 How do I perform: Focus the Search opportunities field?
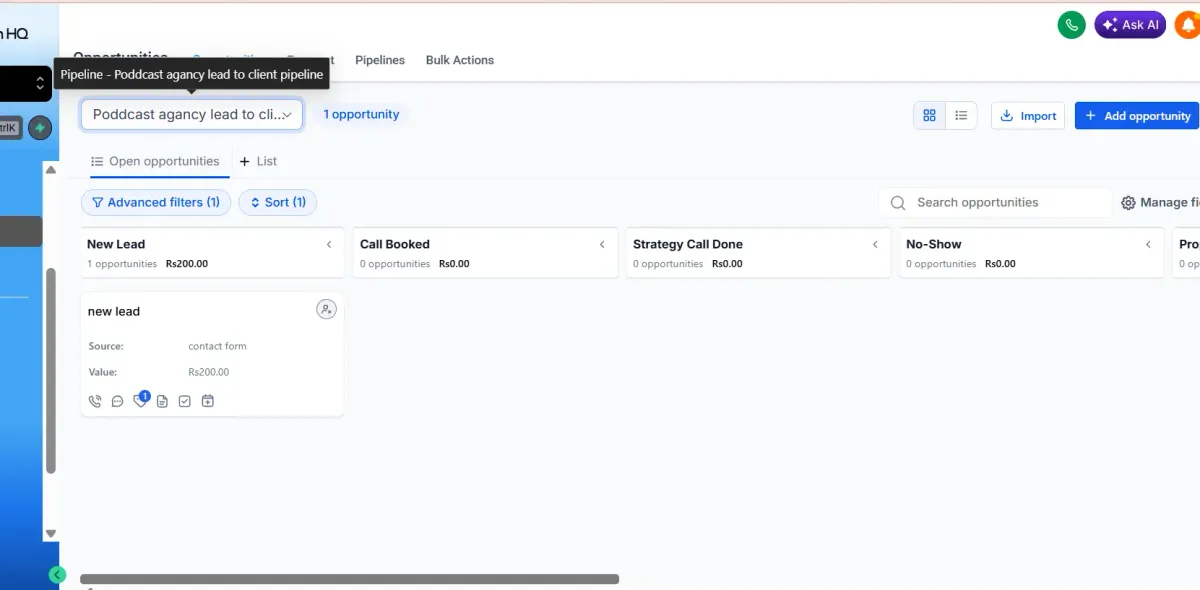click(995, 202)
